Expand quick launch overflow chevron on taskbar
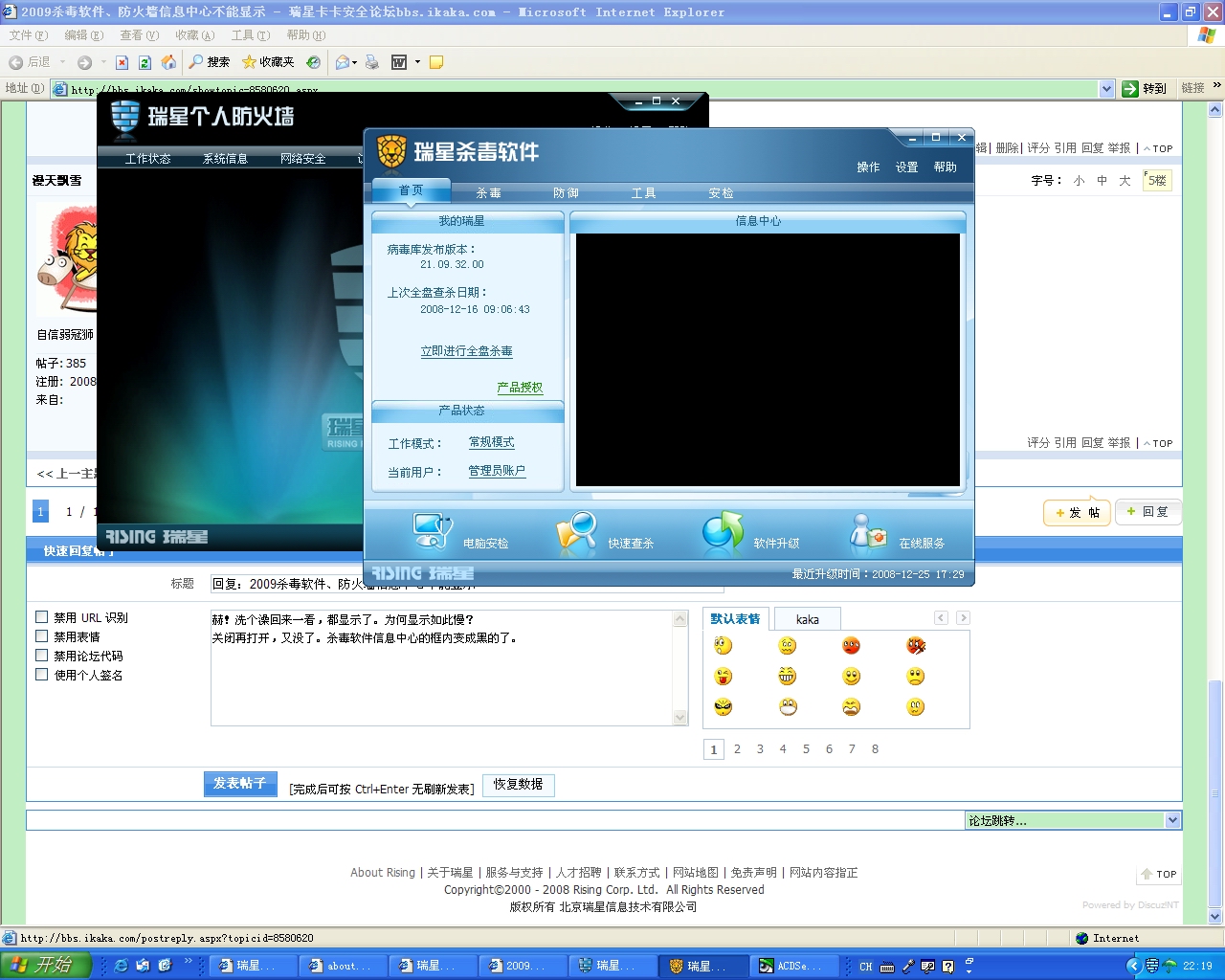The image size is (1225, 980). click(189, 961)
